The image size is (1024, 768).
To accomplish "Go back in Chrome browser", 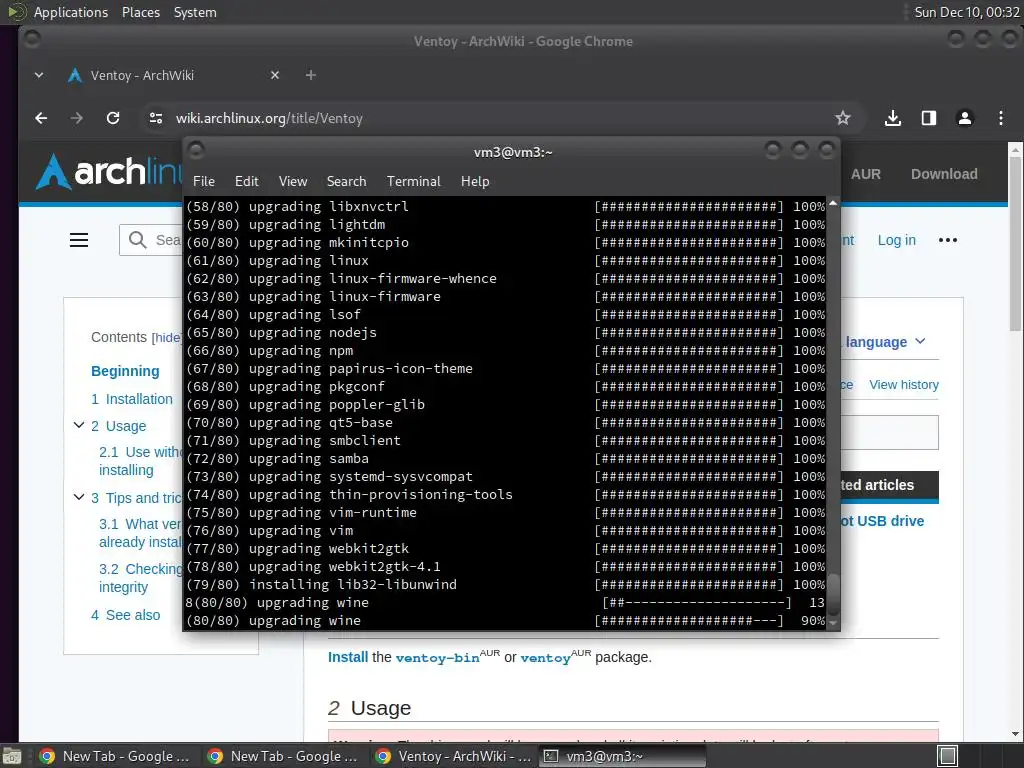I will [41, 118].
